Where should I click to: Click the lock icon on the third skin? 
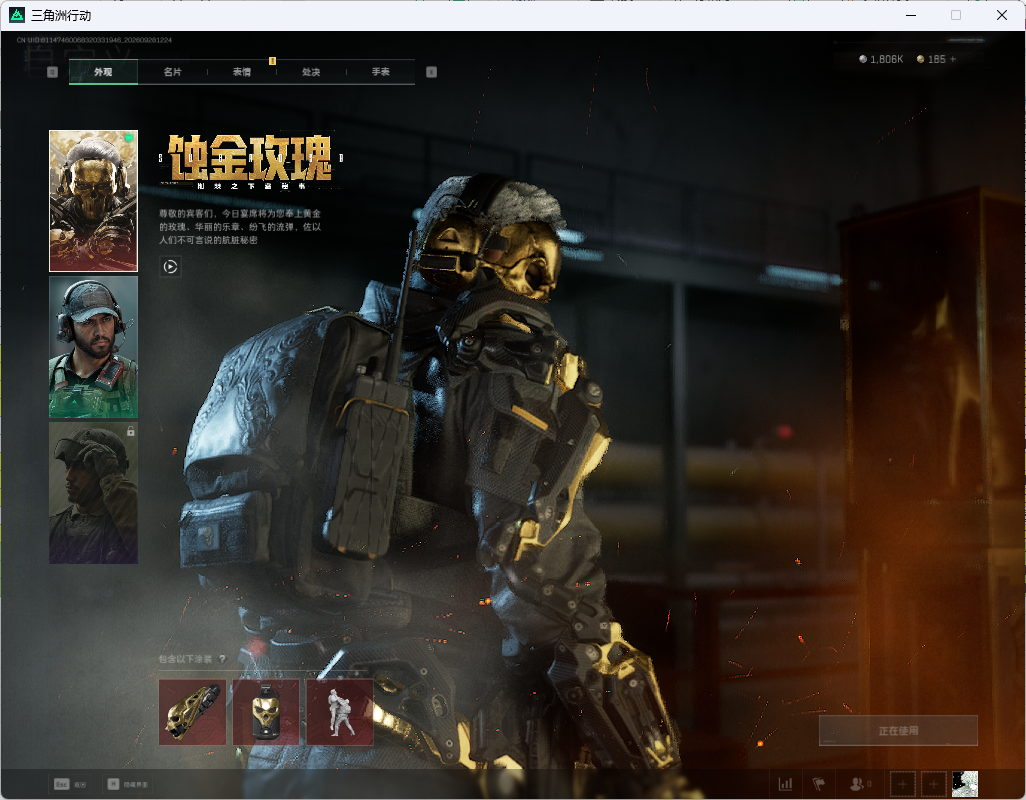tap(130, 431)
